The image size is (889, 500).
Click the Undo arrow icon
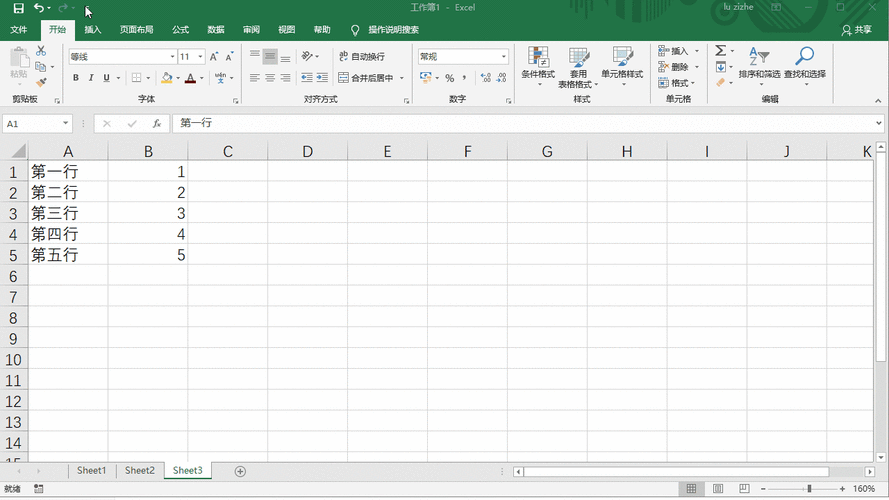39,8
